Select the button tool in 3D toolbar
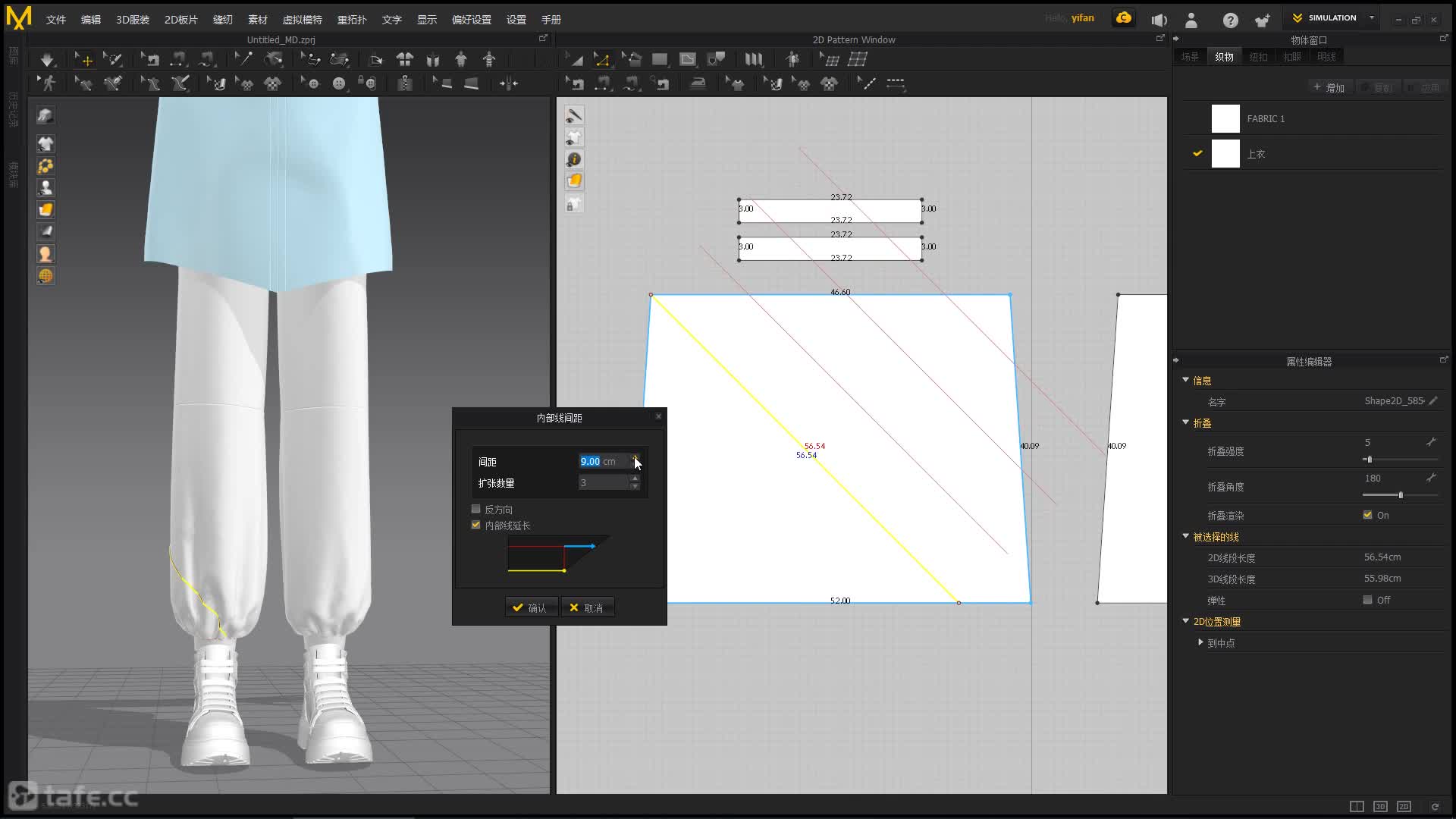Viewport: 1456px width, 819px height. 339,83
